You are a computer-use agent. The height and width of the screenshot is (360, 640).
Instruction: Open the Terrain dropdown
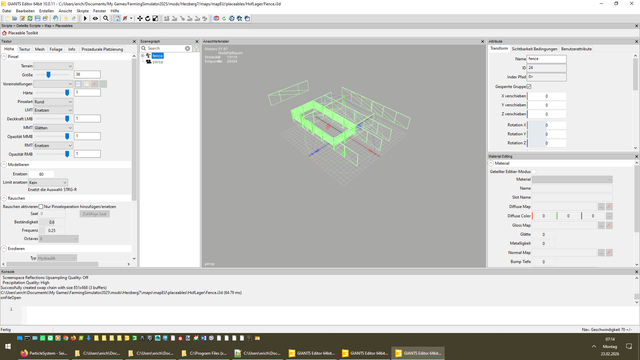coord(53,66)
